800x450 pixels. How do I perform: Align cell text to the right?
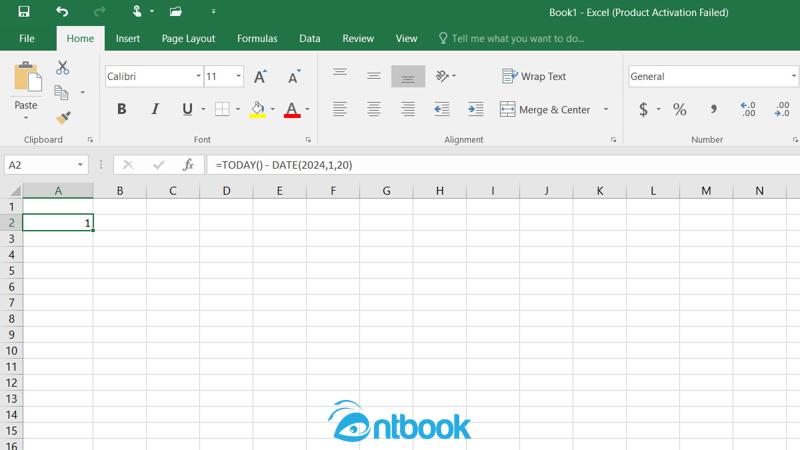[408, 109]
